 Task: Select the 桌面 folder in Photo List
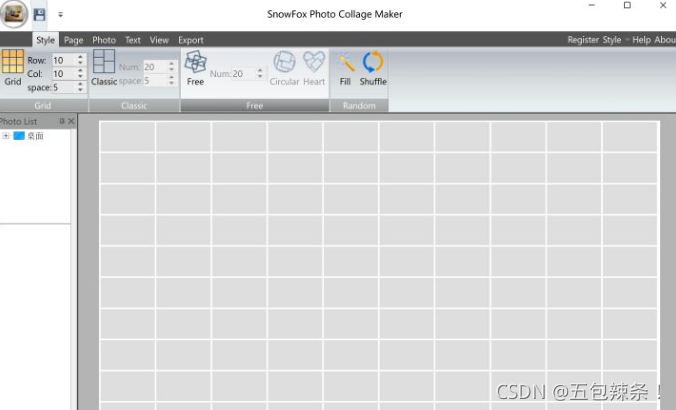[34, 136]
